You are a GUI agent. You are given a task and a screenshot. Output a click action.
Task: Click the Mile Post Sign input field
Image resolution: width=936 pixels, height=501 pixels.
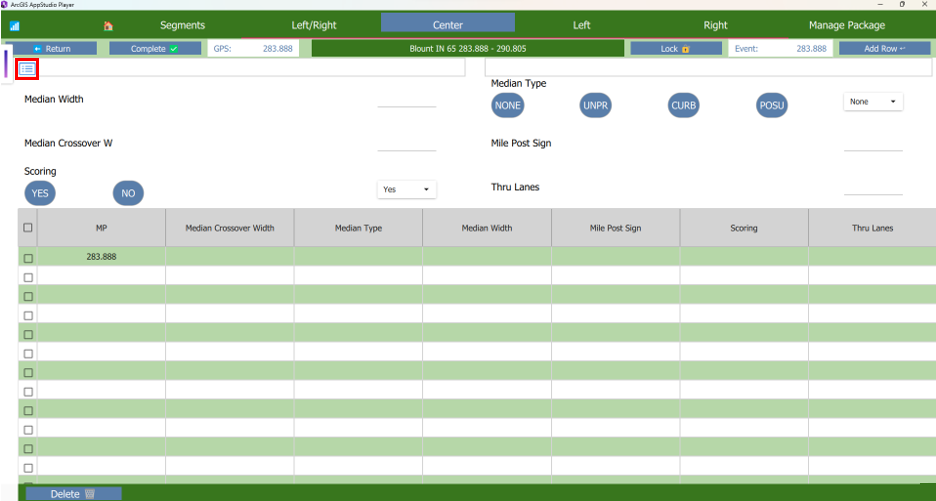pyautogui.click(x=873, y=144)
